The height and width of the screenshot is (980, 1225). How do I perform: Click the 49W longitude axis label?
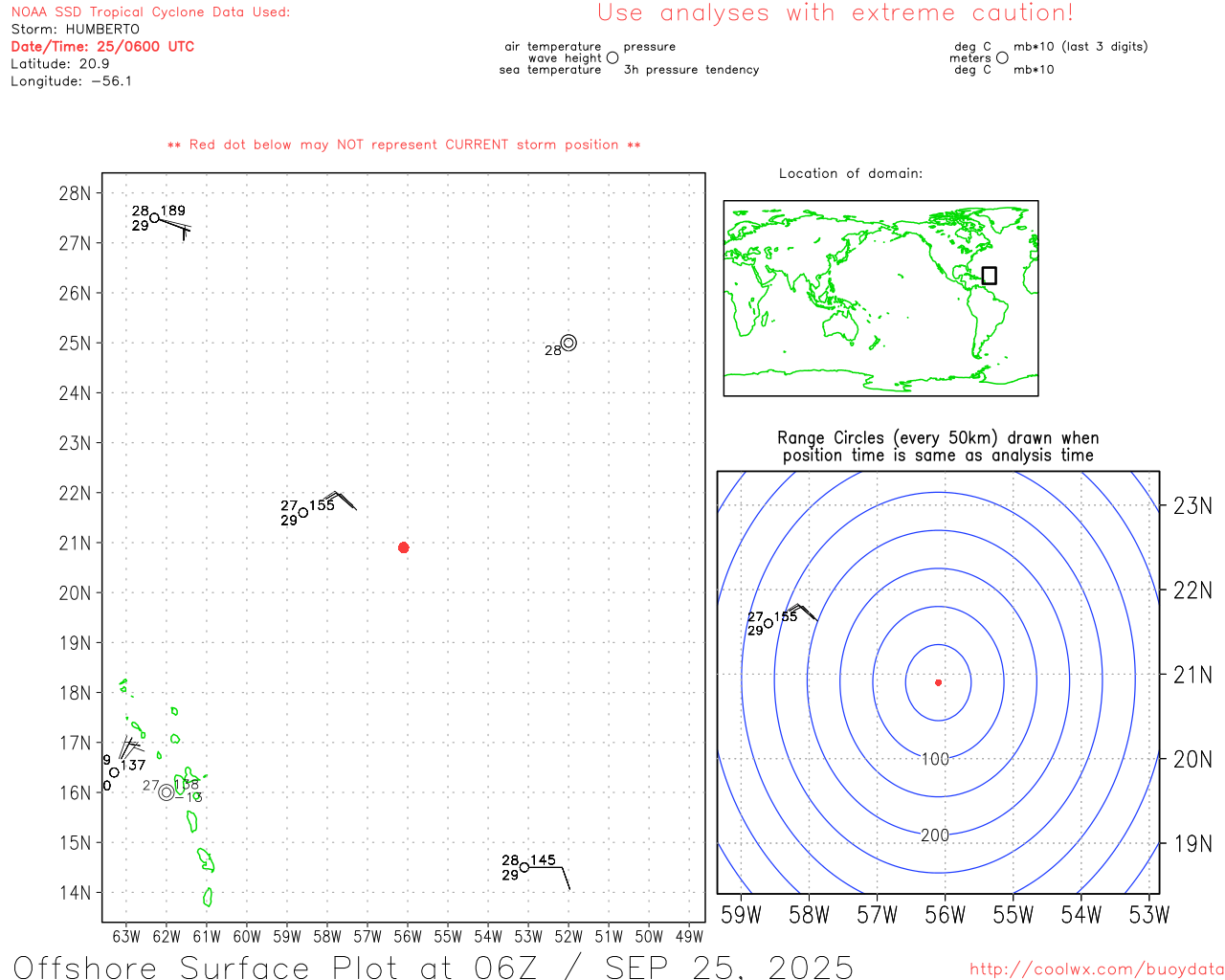(x=689, y=936)
